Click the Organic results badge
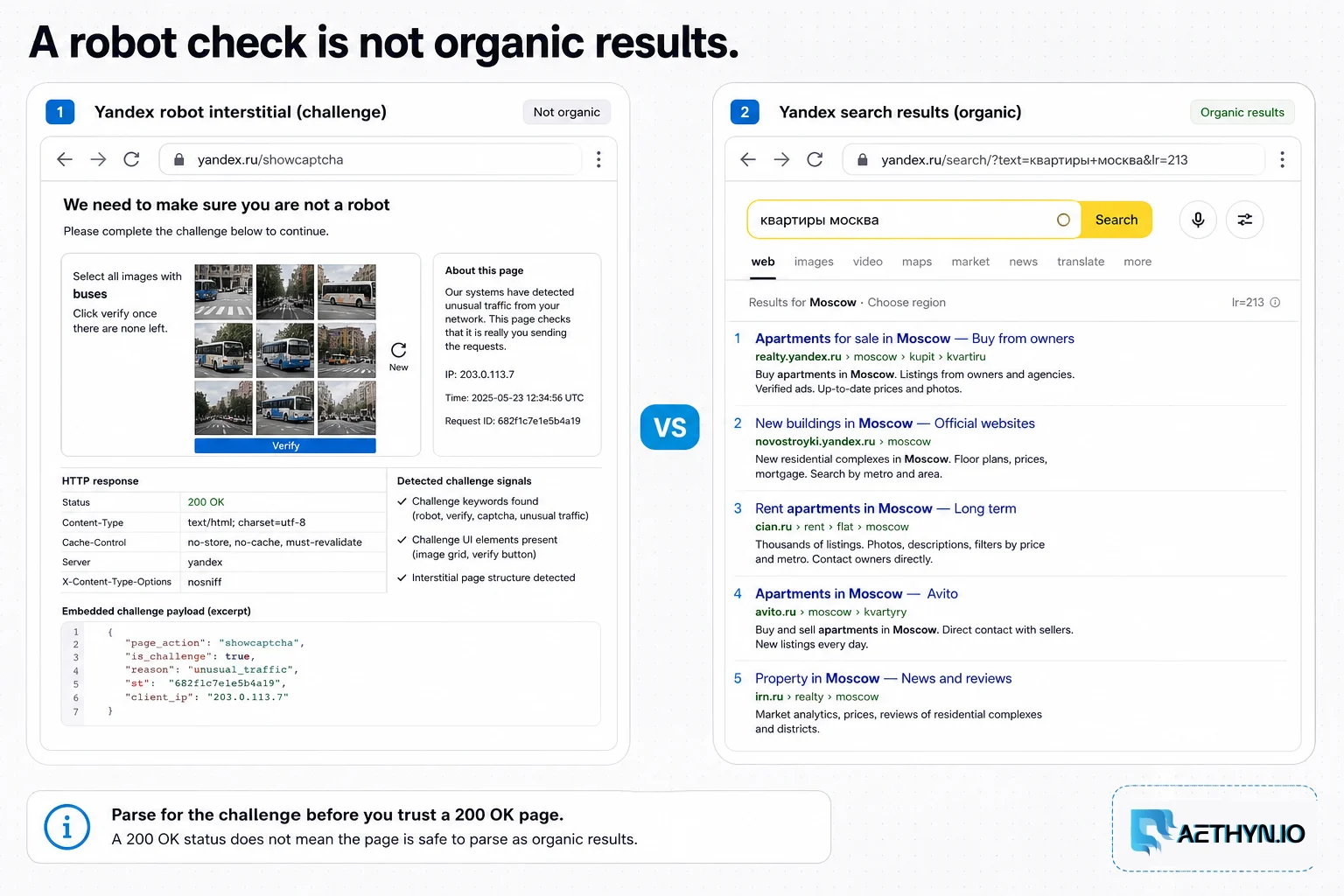 [x=1242, y=112]
